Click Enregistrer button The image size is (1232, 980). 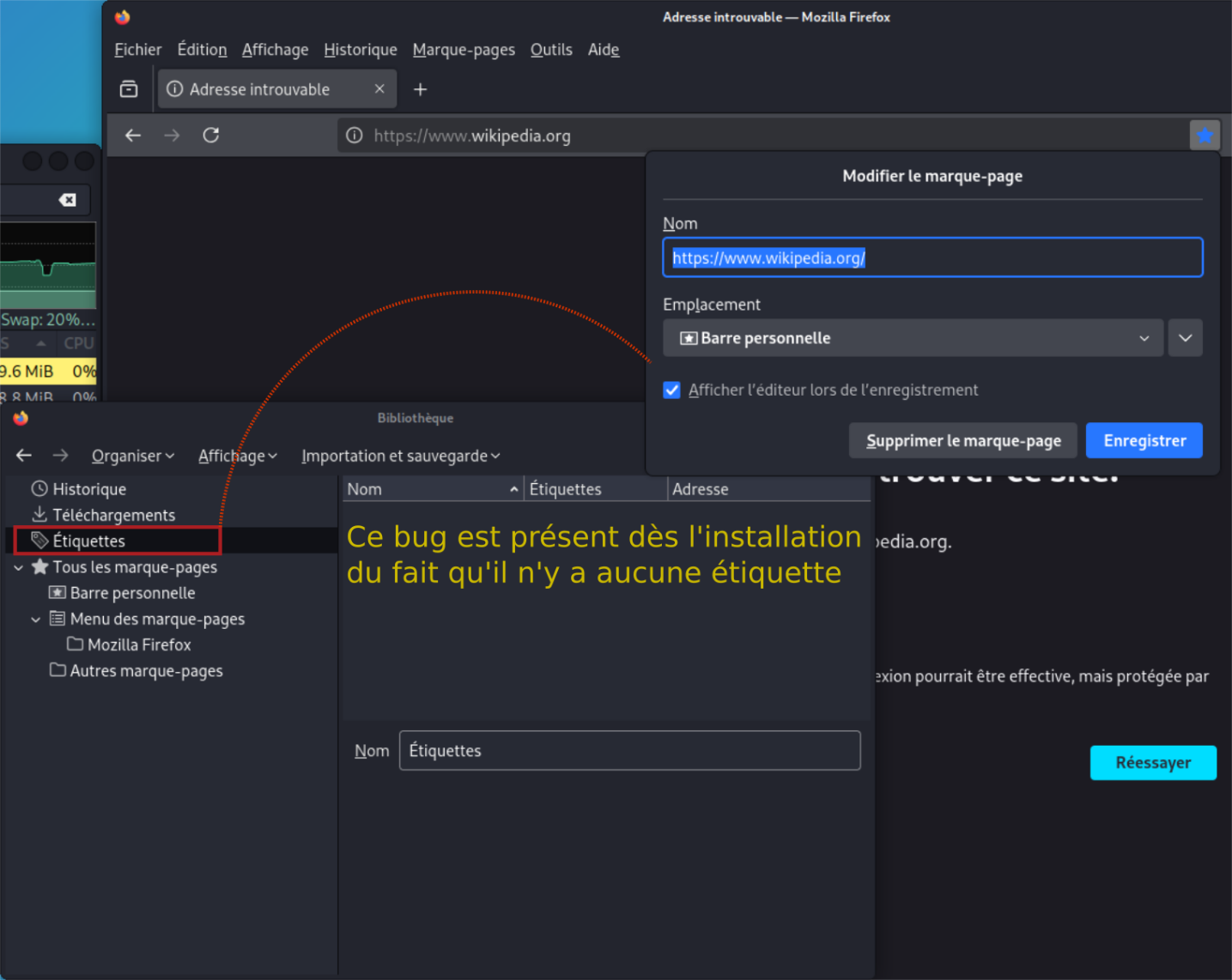click(x=1144, y=440)
